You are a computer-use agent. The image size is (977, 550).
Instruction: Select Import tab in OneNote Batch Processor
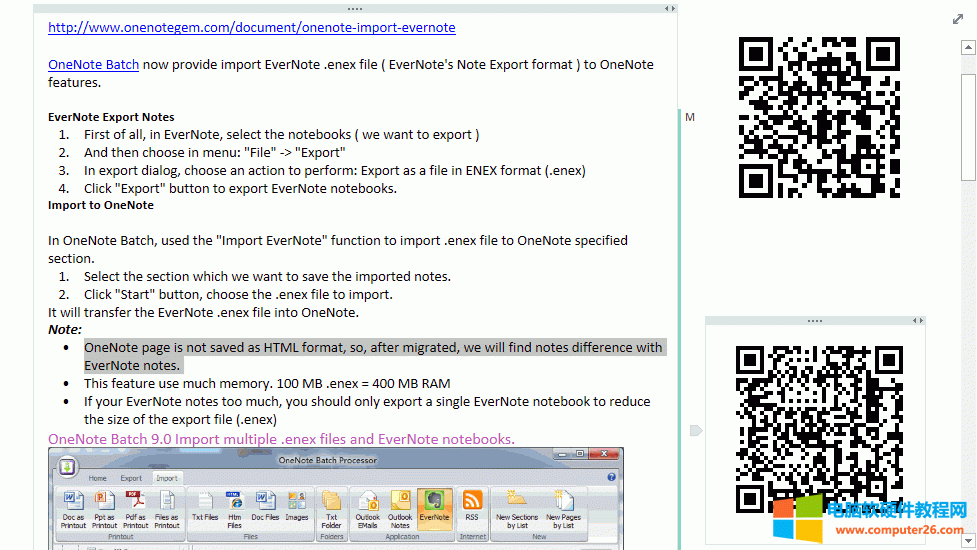pos(166,478)
